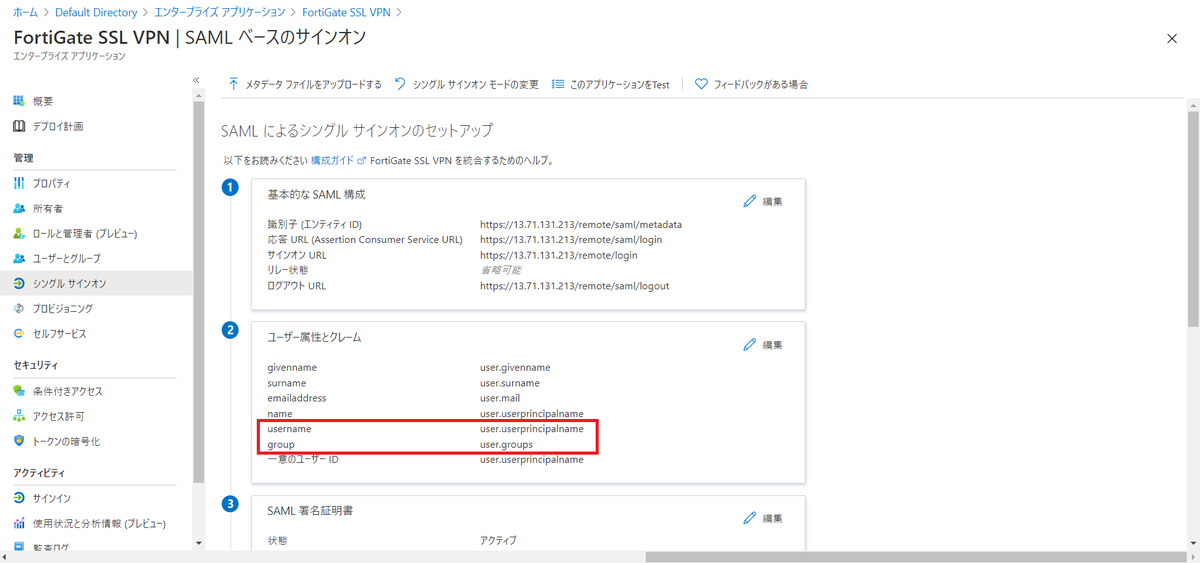Click the プロビジョニング icon
This screenshot has height=563, width=1200.
19,309
